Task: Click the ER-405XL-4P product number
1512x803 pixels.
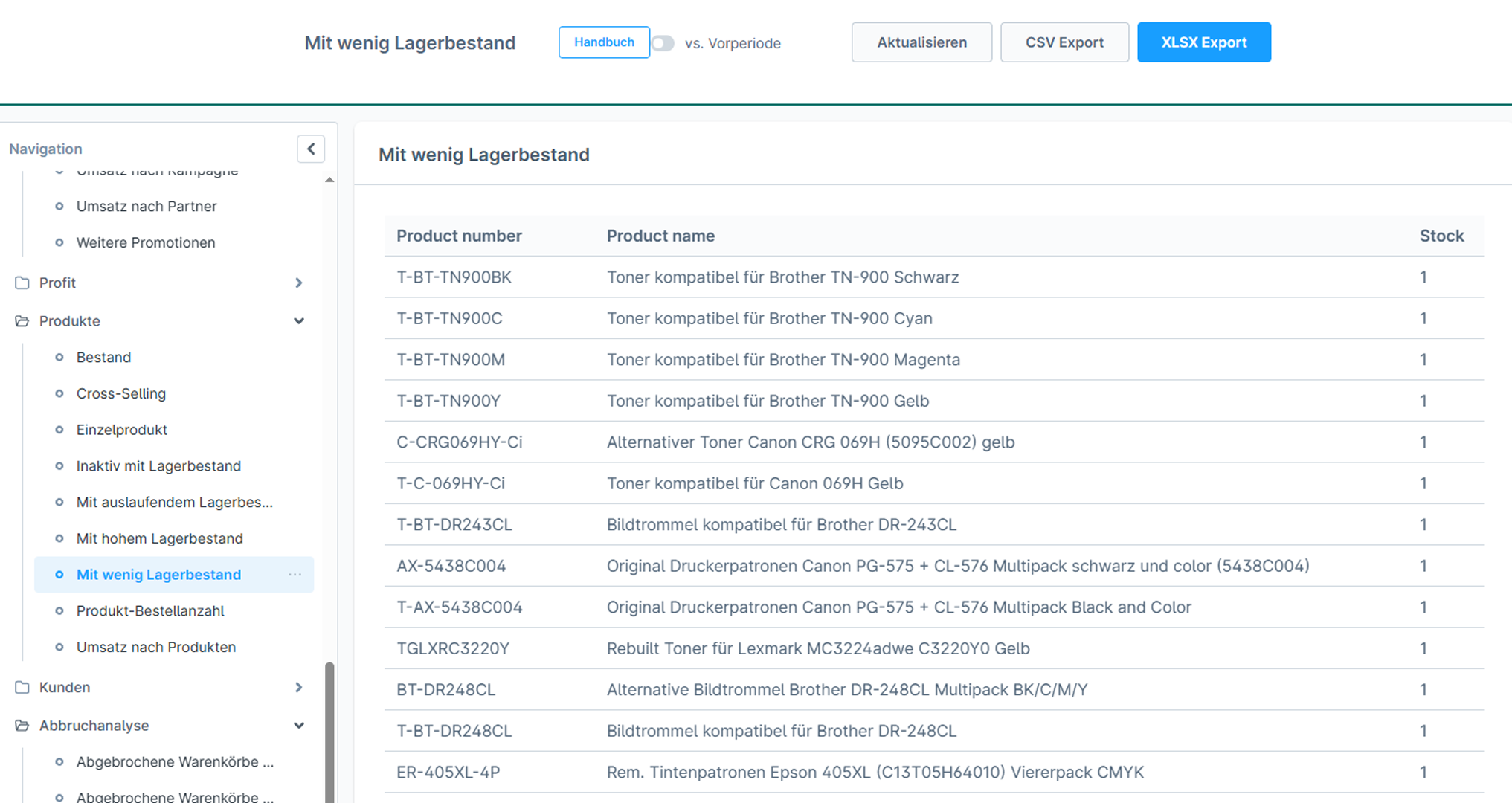Action: pyautogui.click(x=448, y=773)
